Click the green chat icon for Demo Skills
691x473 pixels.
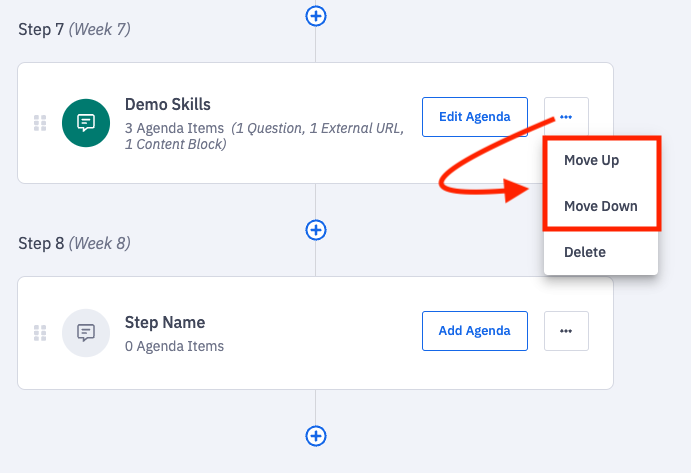click(x=86, y=123)
